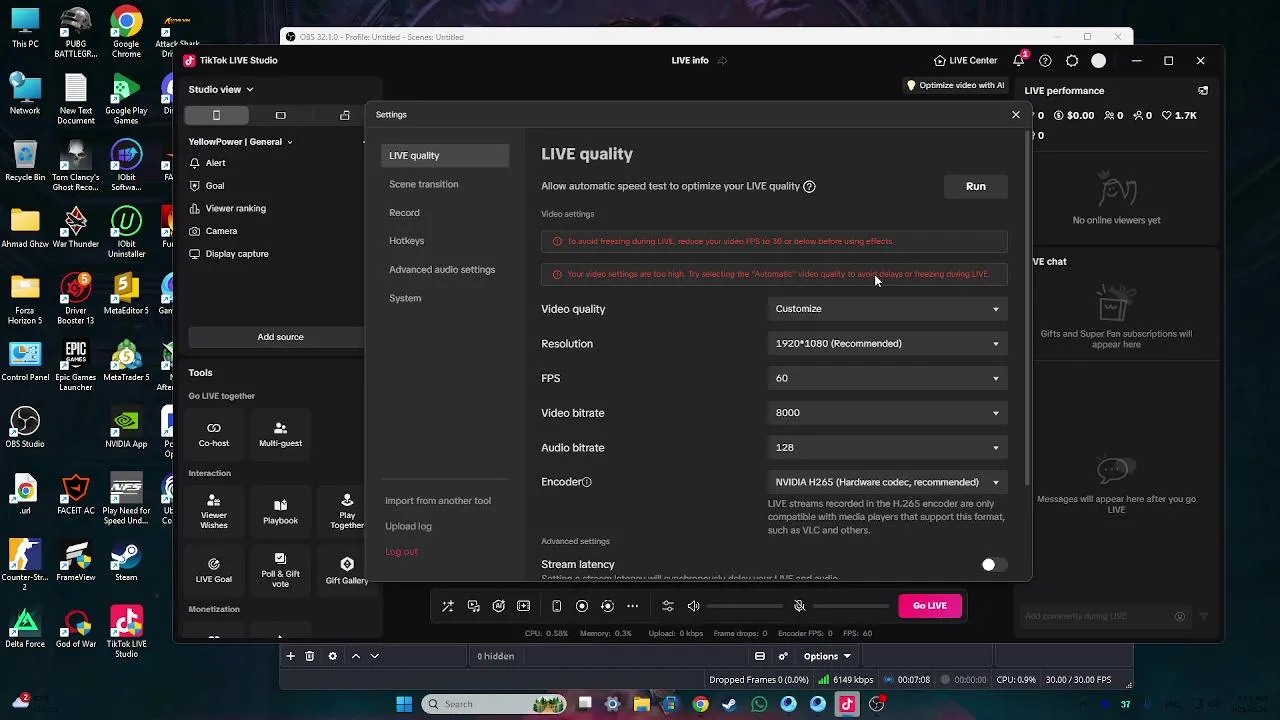Click the Upload log link
This screenshot has width=1280, height=720.
[x=408, y=526]
